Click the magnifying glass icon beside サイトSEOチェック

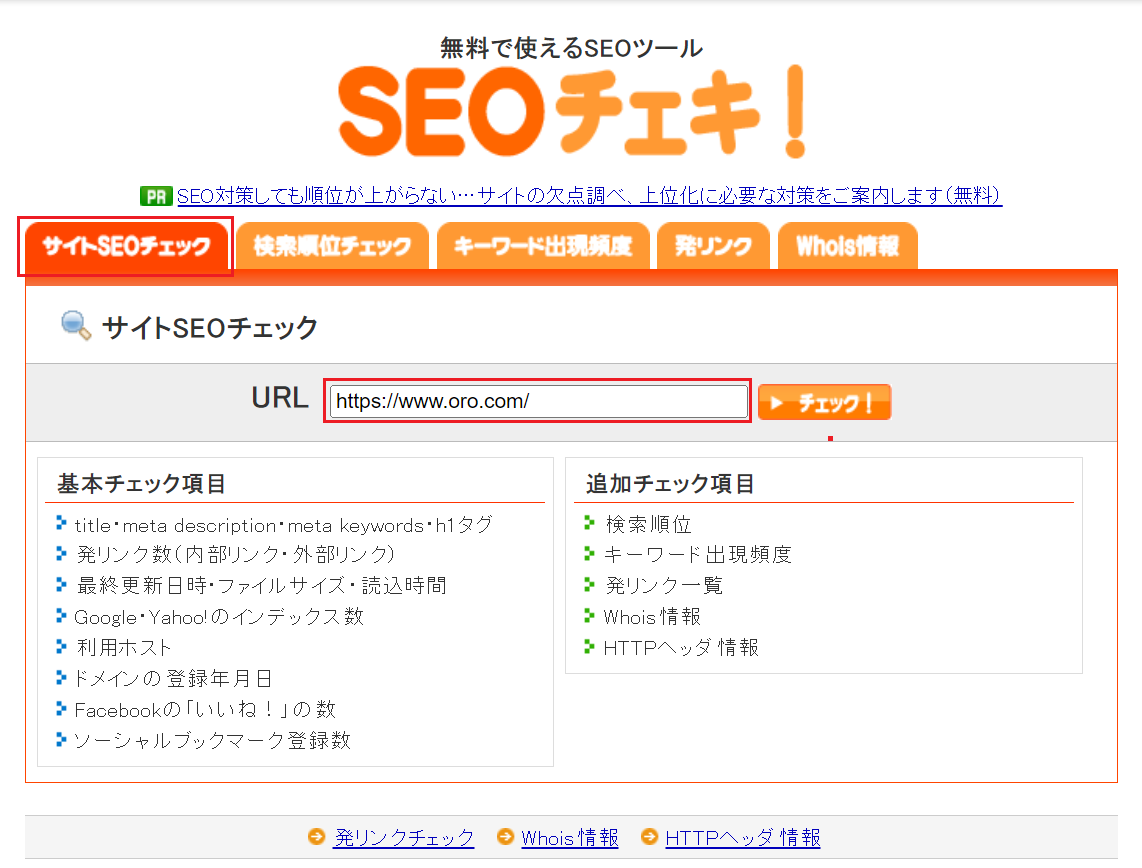click(73, 325)
